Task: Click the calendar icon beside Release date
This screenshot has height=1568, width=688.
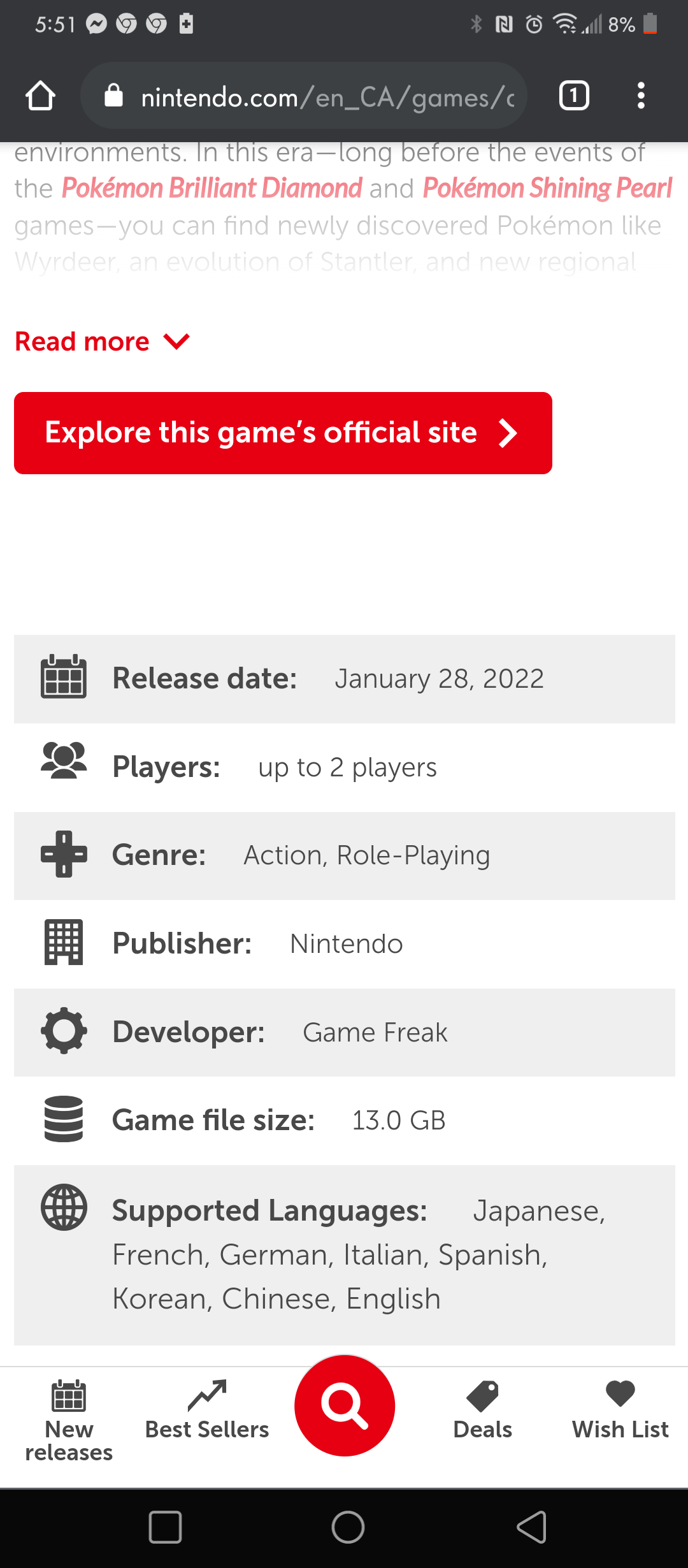Action: pyautogui.click(x=62, y=678)
